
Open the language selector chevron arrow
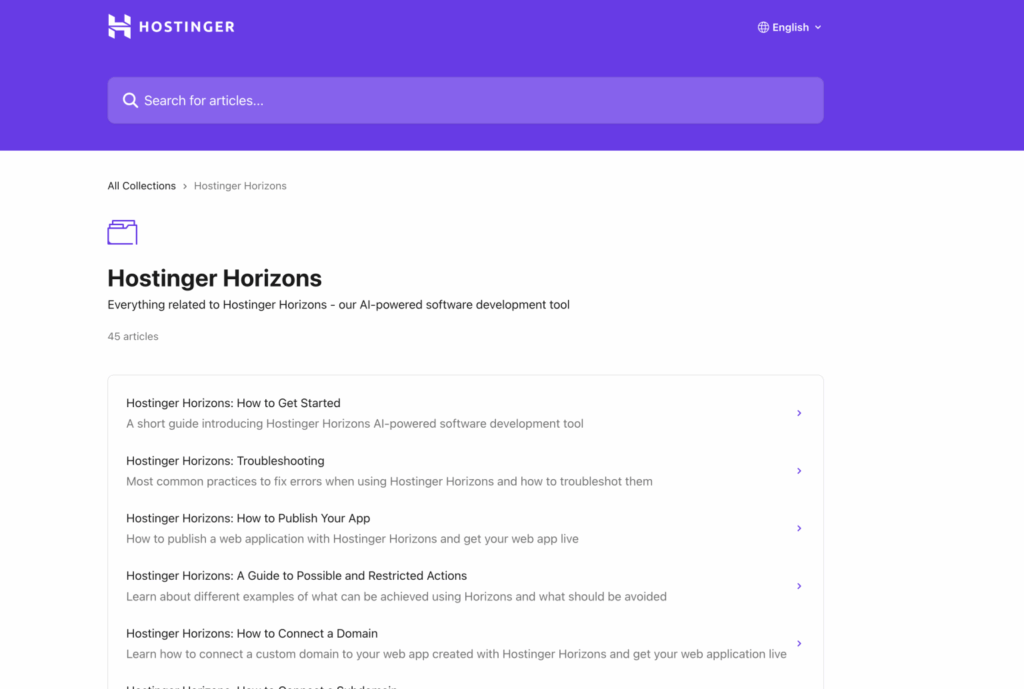(817, 27)
